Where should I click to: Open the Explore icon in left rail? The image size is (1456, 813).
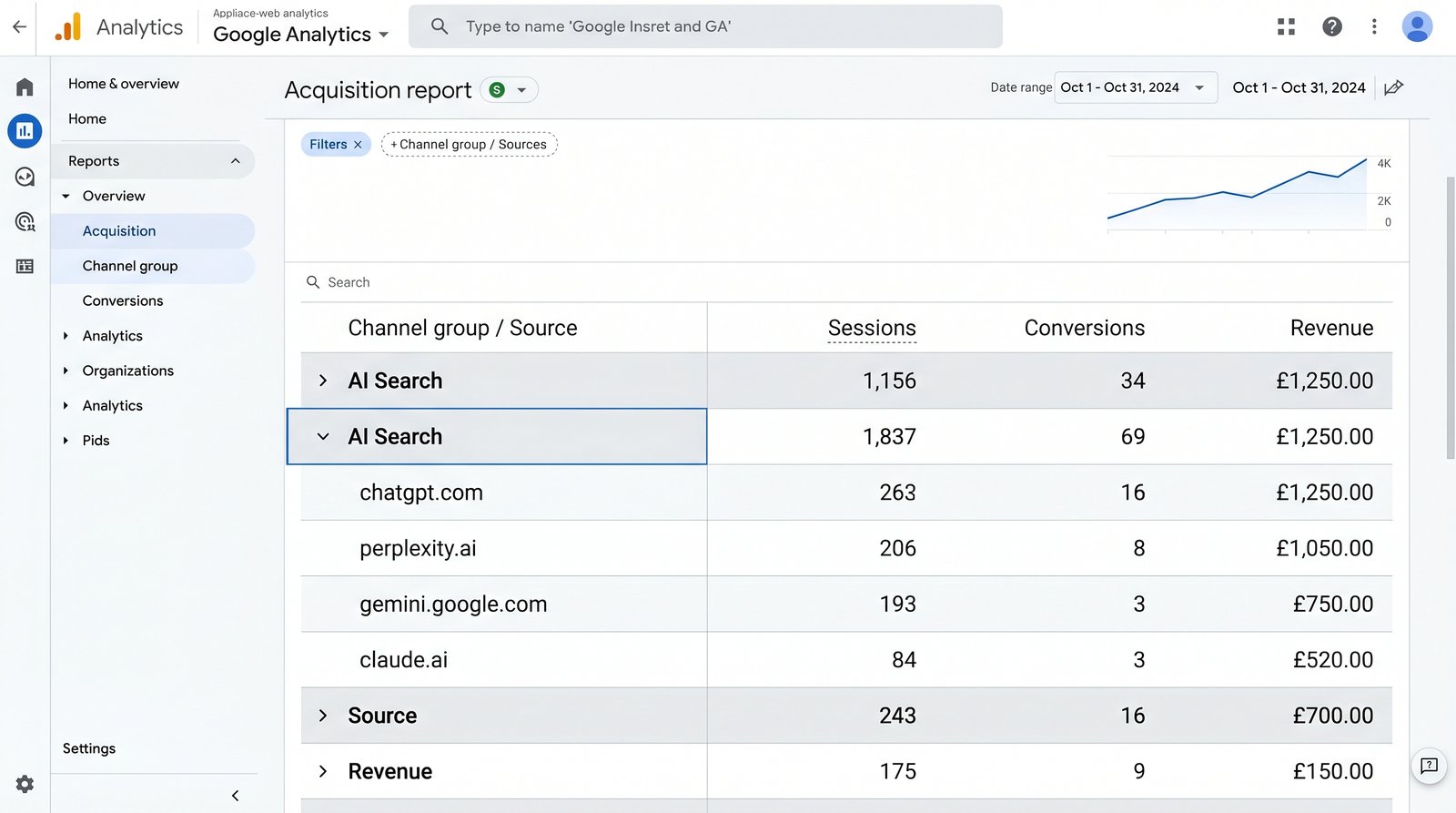[x=25, y=177]
